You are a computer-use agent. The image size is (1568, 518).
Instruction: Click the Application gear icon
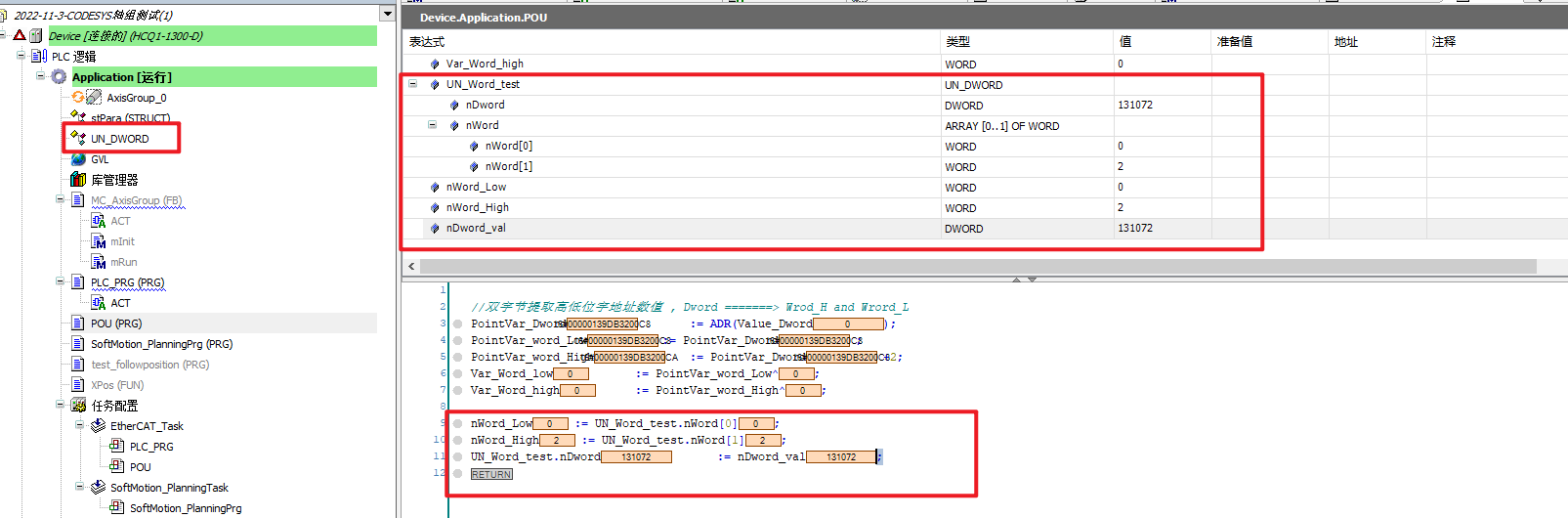[x=59, y=77]
